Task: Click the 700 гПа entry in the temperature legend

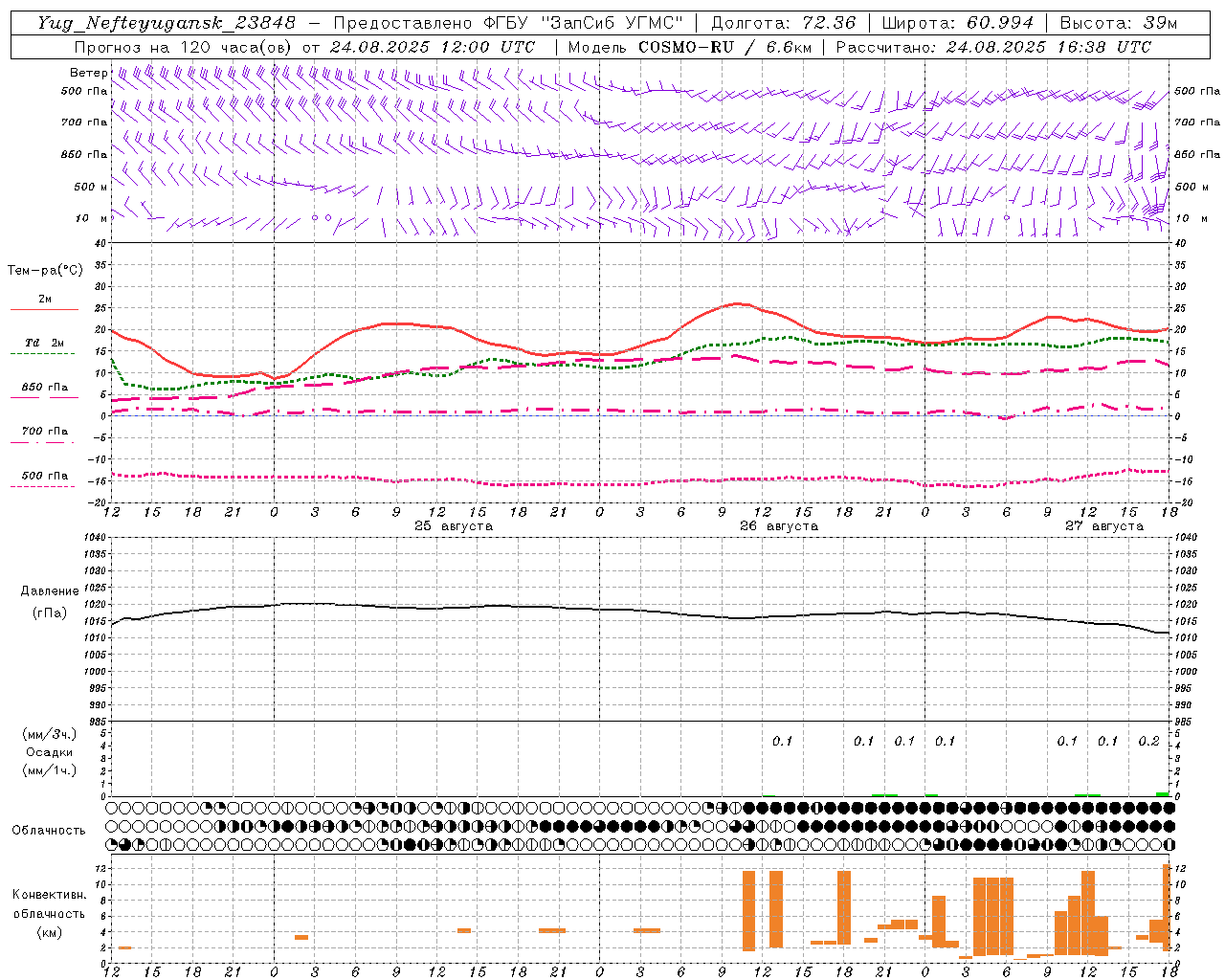Action: point(44,432)
